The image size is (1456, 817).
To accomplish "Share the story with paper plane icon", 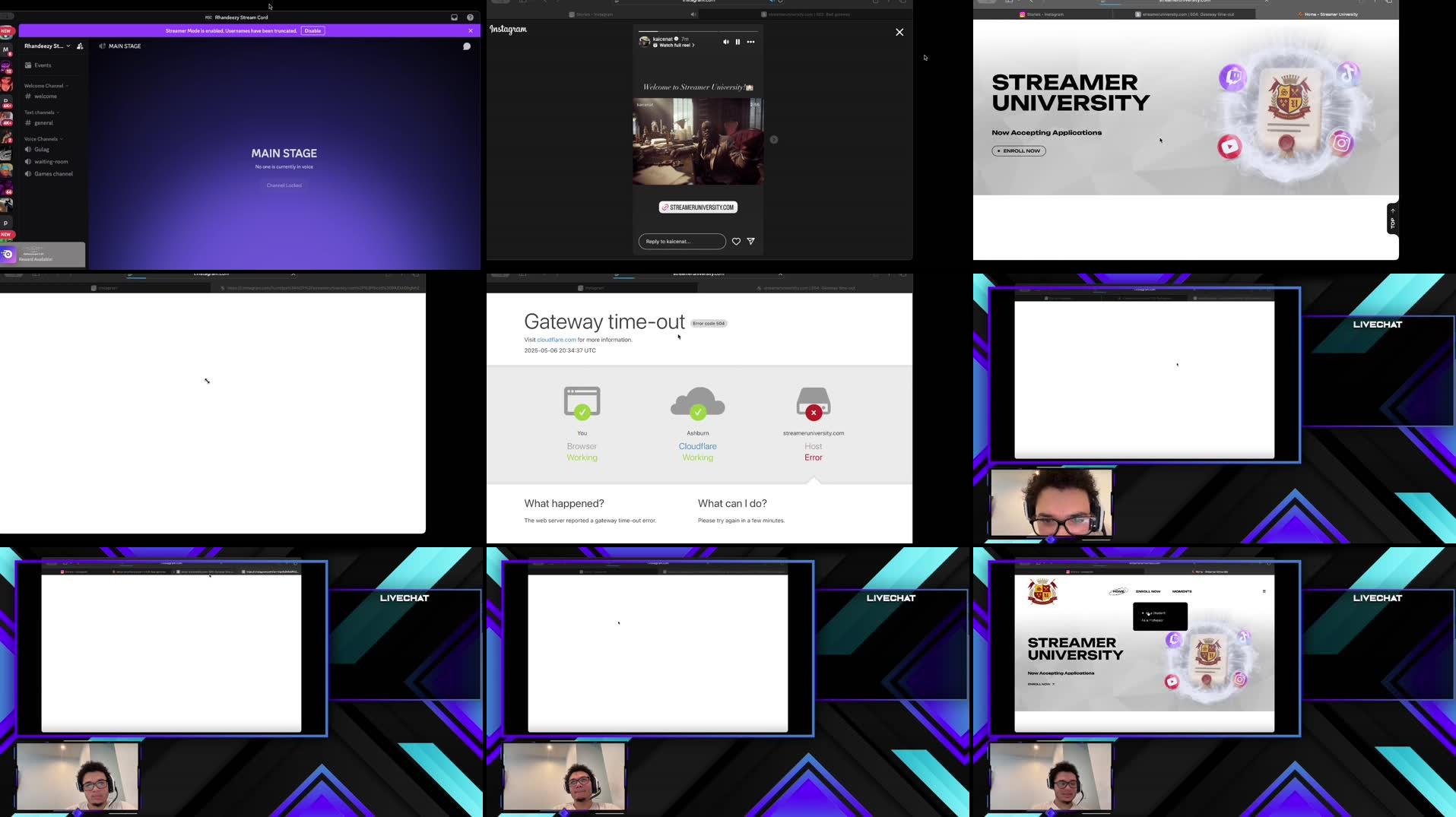I will coord(750,242).
